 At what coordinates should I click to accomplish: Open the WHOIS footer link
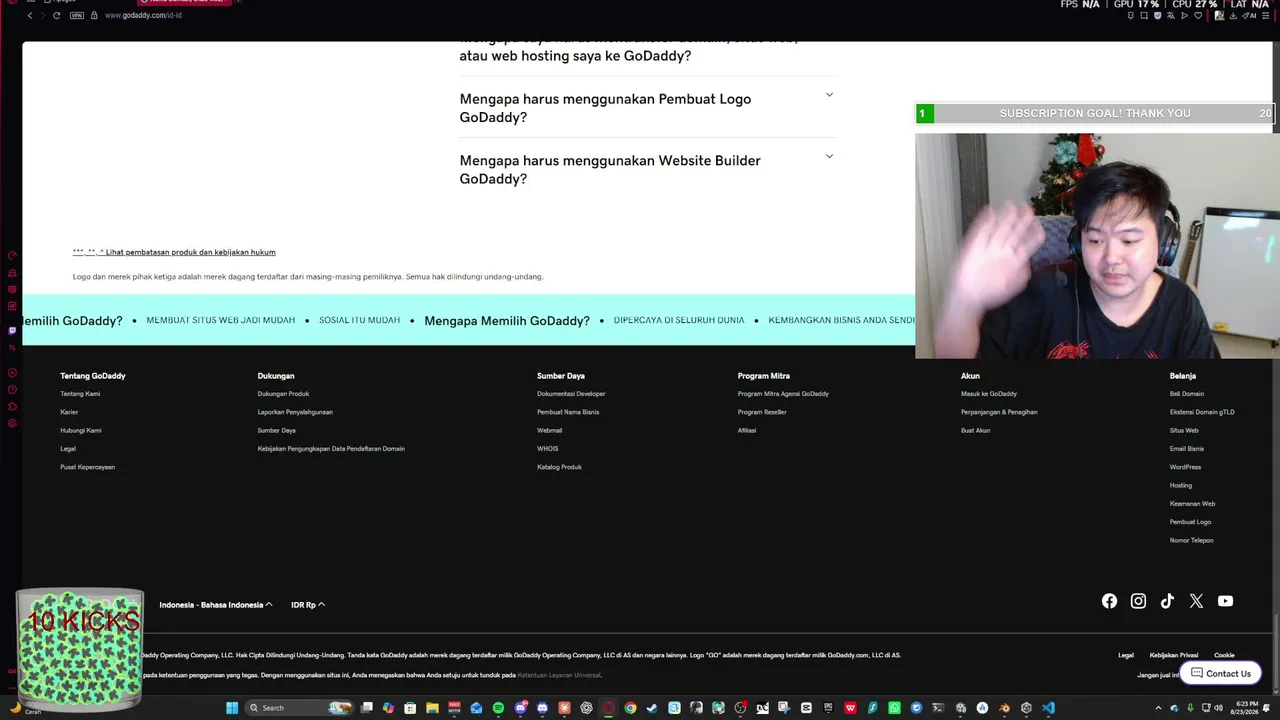pos(548,449)
